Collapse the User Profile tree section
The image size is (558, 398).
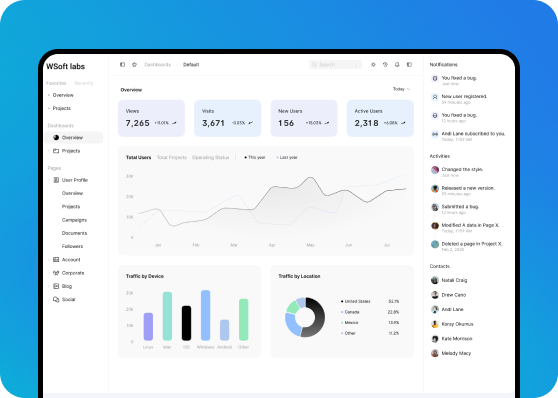pyautogui.click(x=49, y=180)
